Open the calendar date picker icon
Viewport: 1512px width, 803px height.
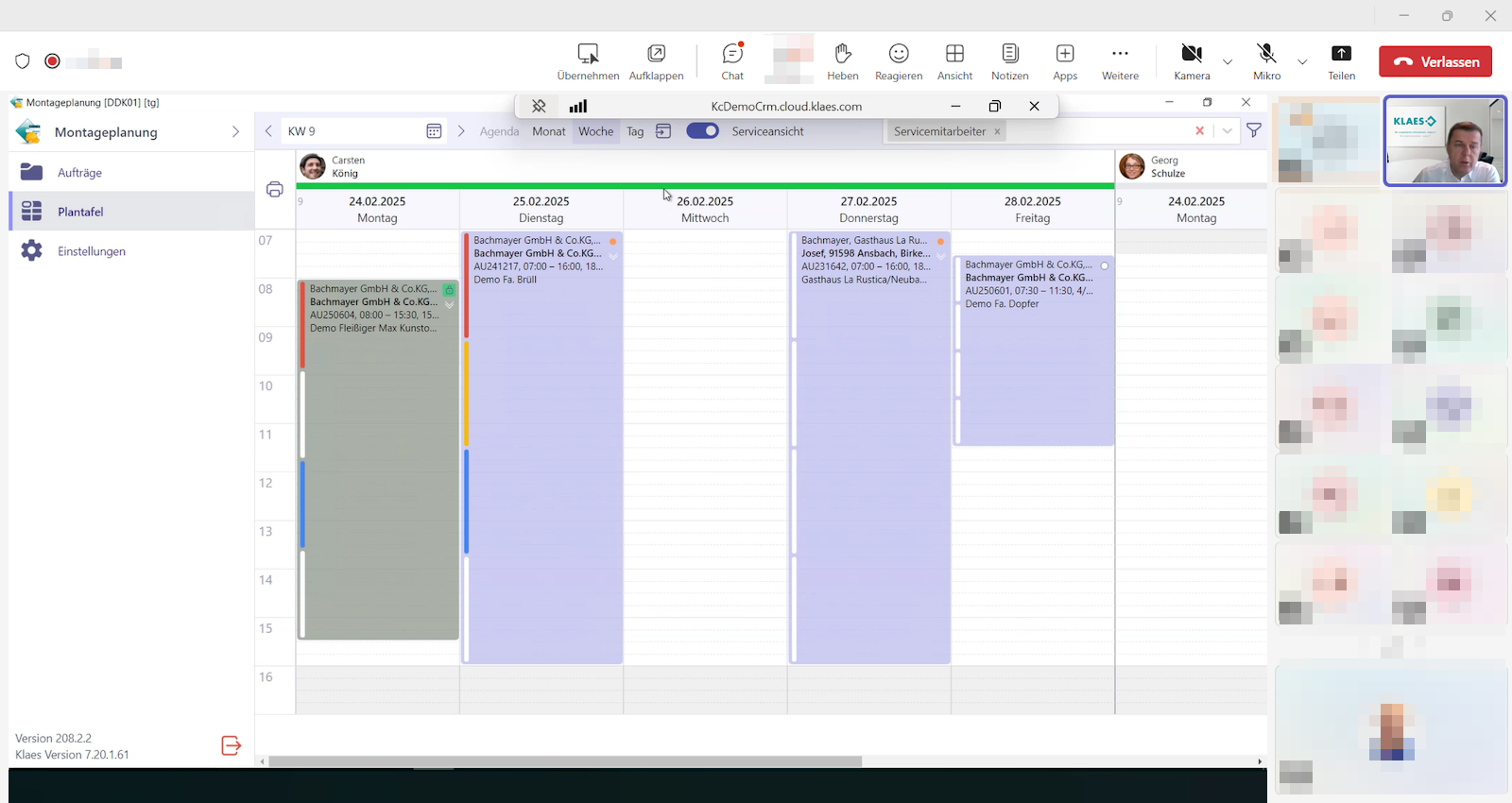tap(434, 131)
